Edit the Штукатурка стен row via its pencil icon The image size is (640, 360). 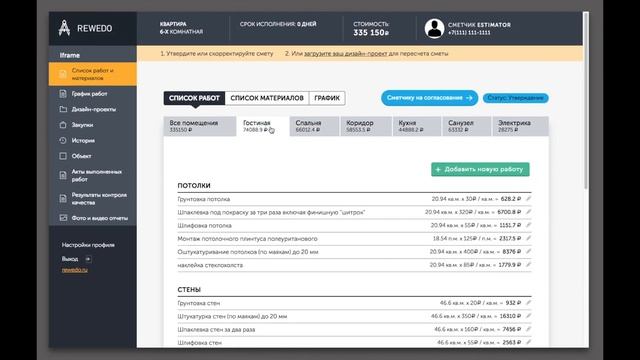pos(528,316)
